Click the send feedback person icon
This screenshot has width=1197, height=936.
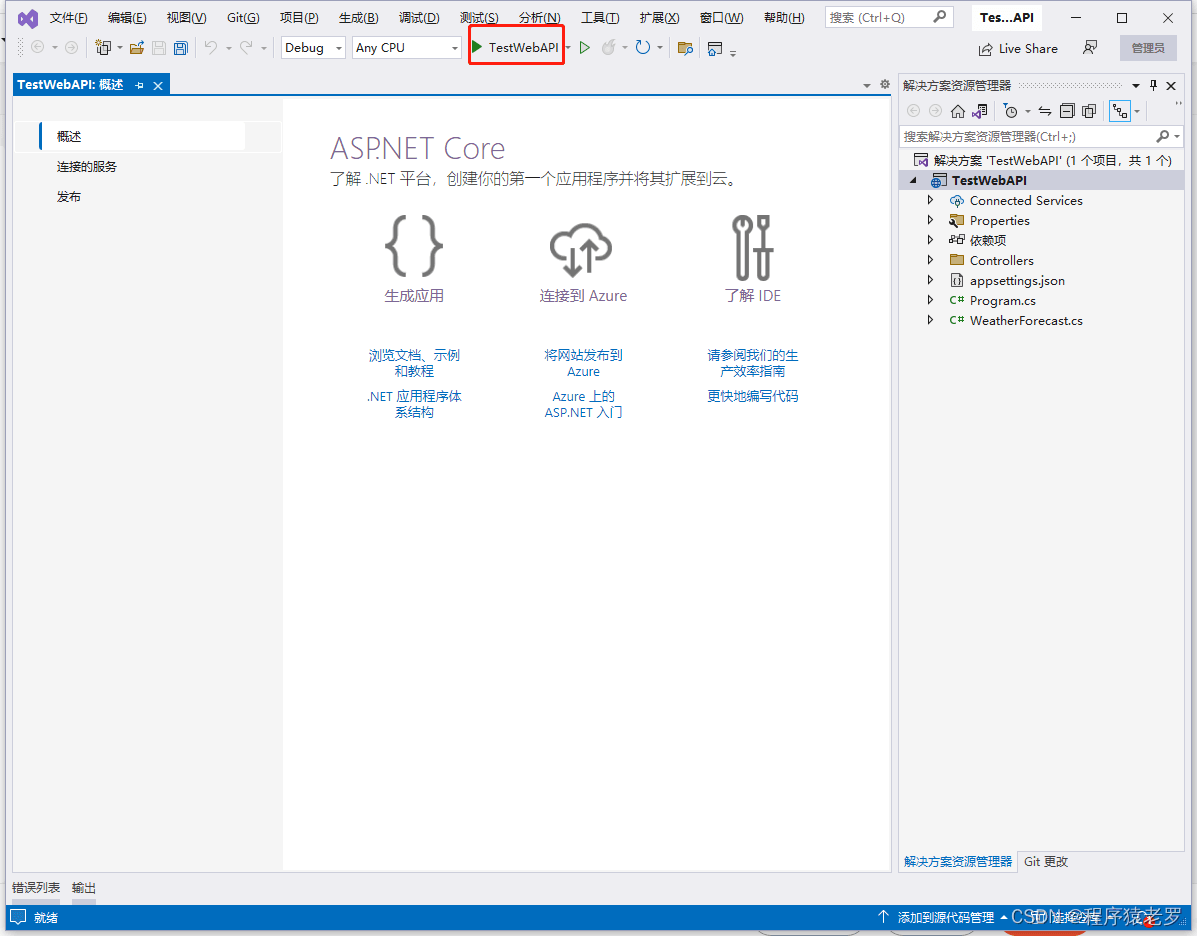point(1090,48)
